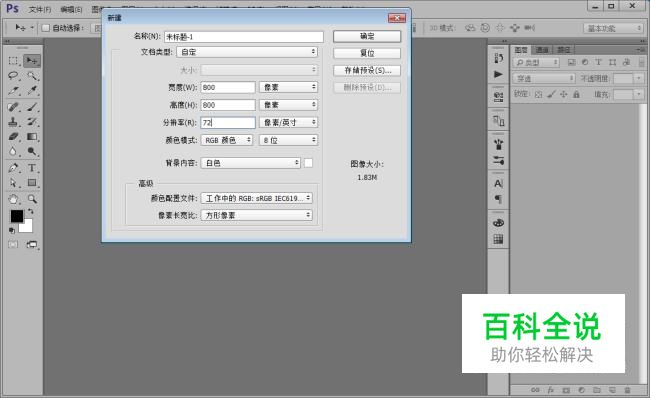Open the workspace switcher dropdown
The width and height of the screenshot is (650, 398).
tap(613, 28)
